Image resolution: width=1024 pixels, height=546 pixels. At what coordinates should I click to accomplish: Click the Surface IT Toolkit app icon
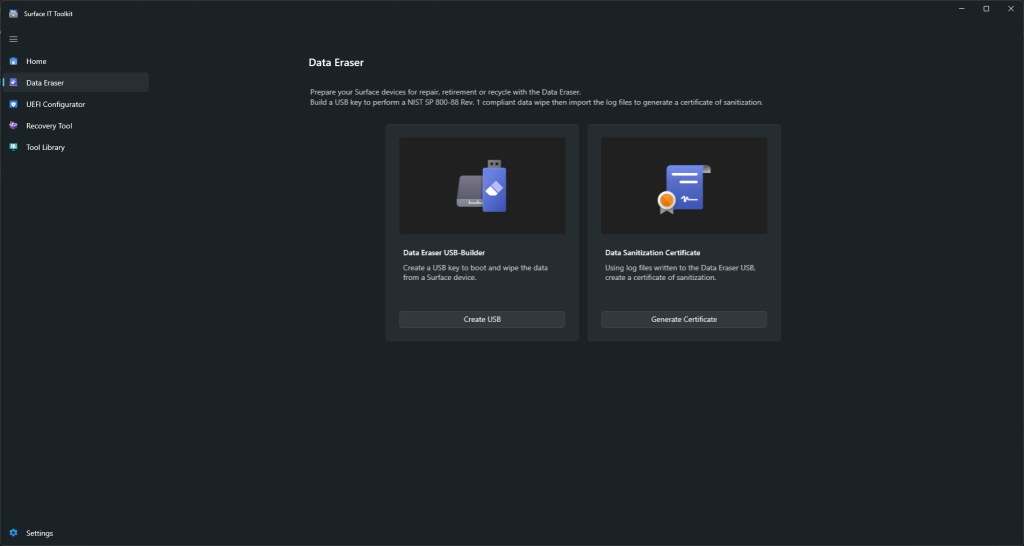point(13,13)
